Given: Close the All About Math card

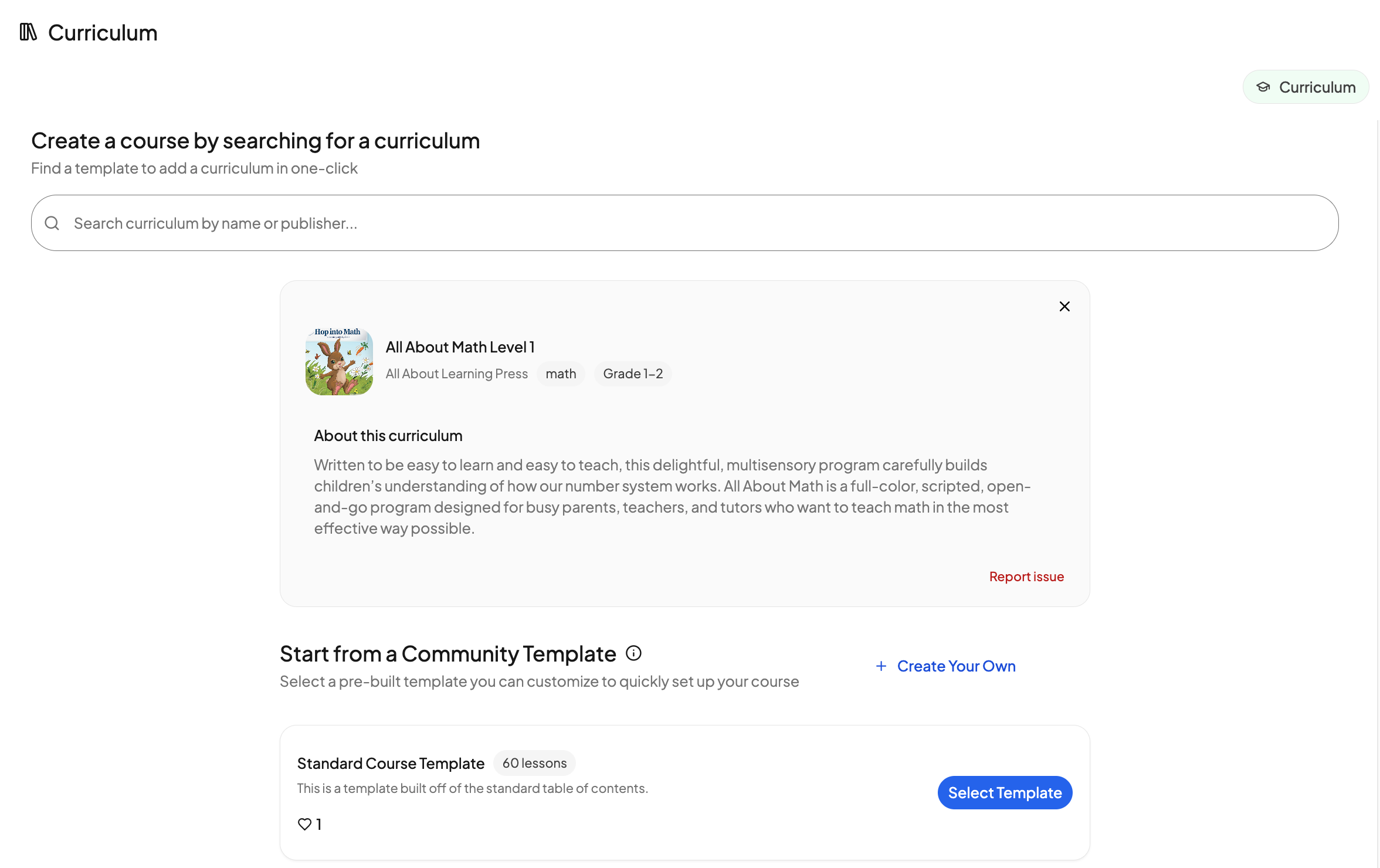Looking at the screenshot, I should [1064, 307].
